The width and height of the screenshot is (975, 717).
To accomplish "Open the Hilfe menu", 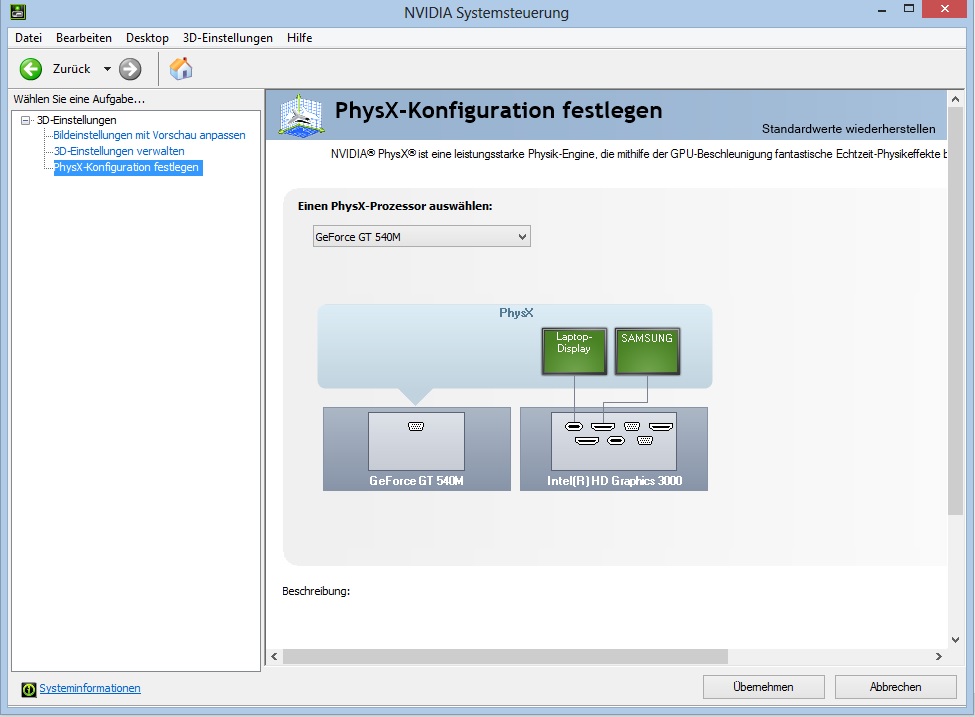I will (300, 38).
